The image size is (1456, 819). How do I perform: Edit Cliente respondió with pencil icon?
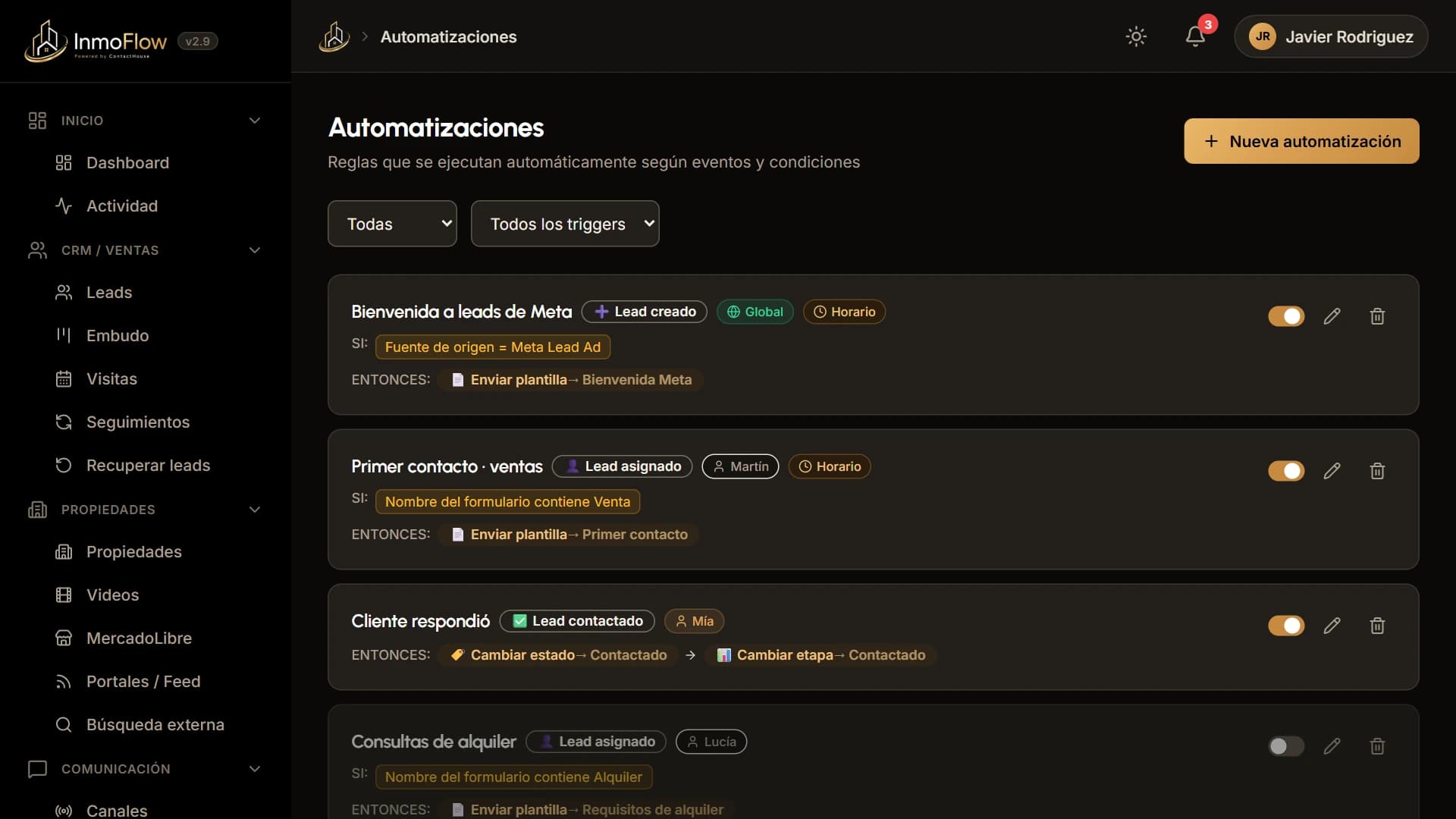(x=1332, y=626)
